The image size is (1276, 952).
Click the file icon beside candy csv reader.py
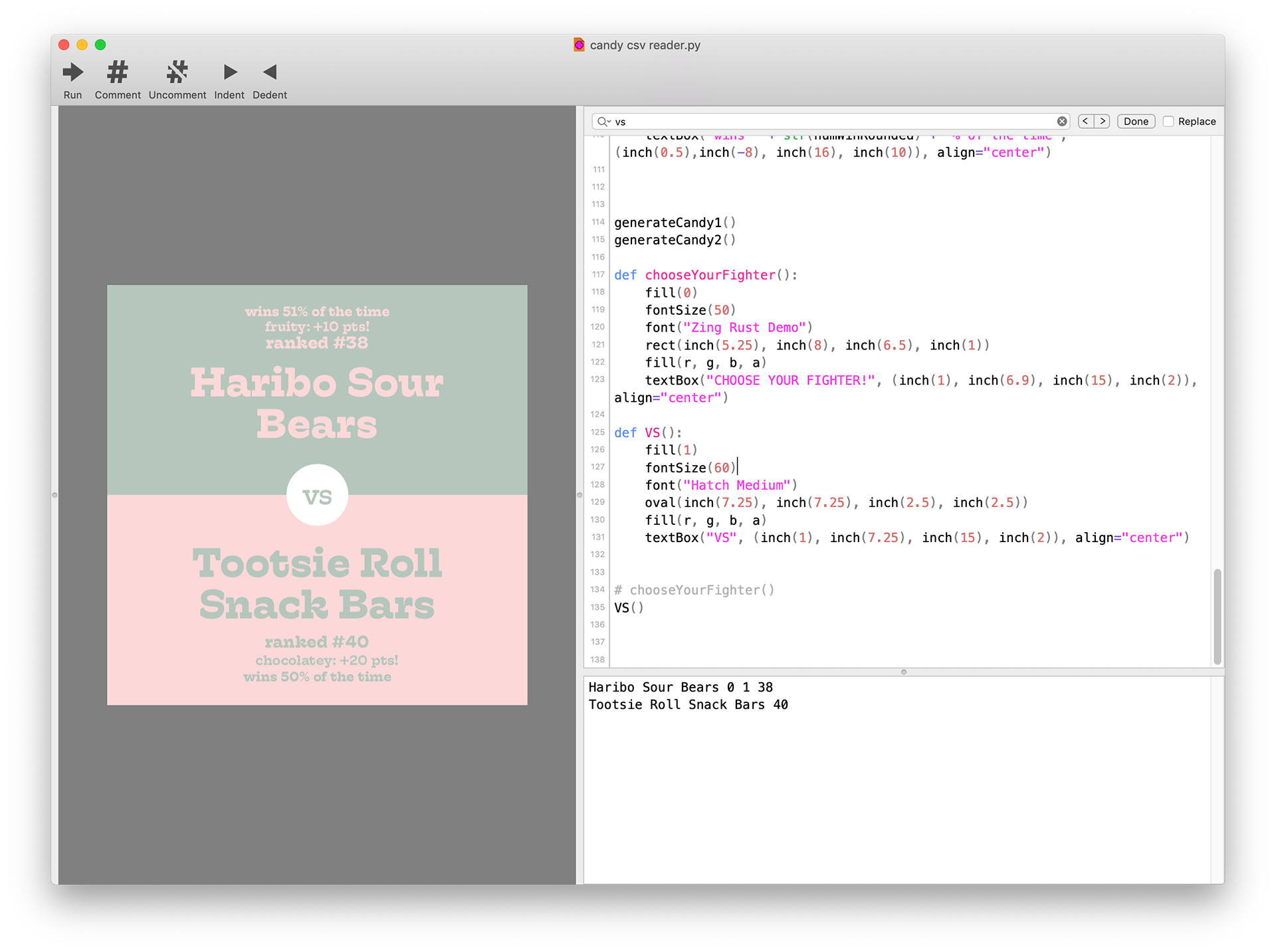click(579, 45)
